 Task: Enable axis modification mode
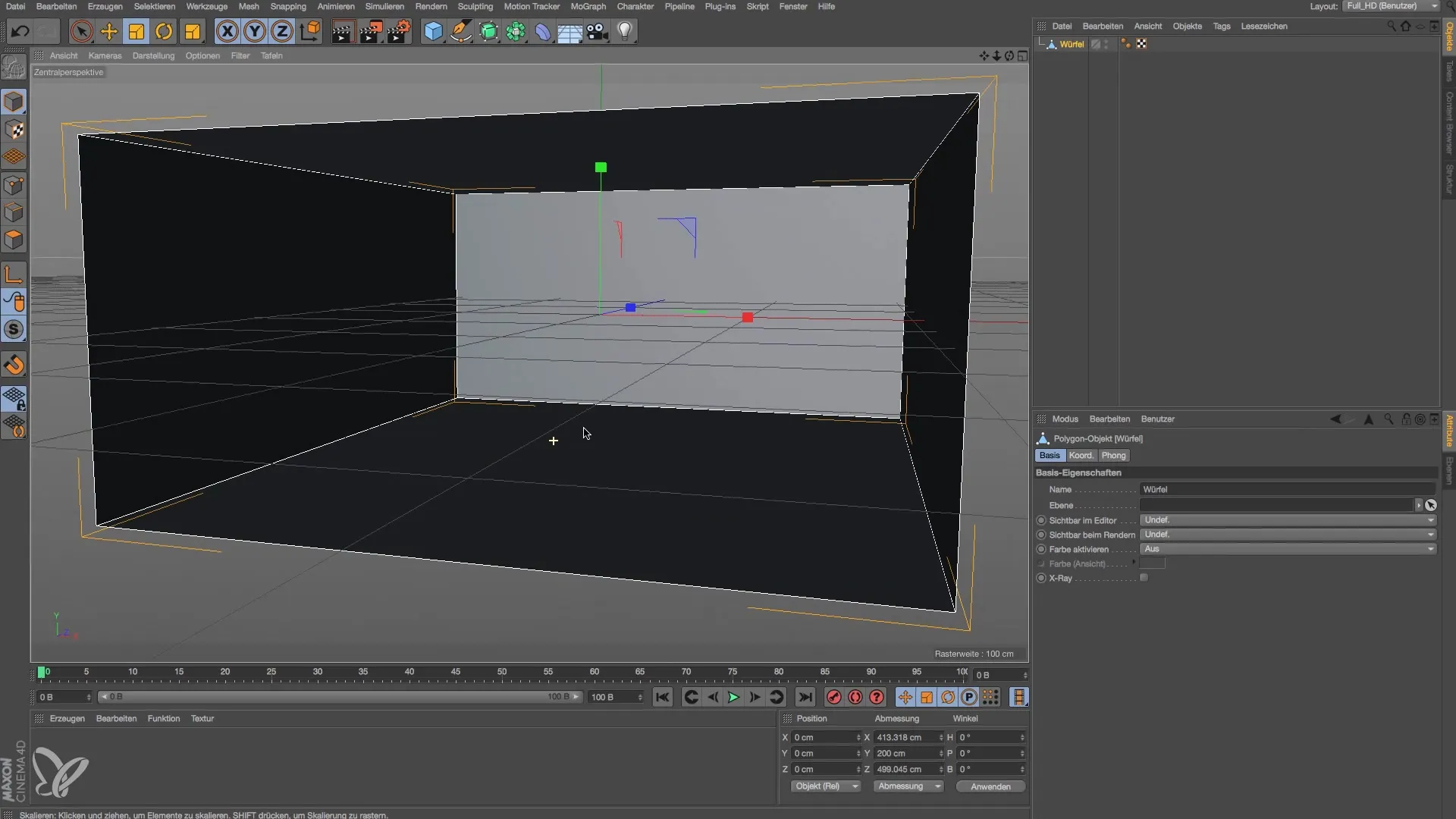tap(14, 274)
